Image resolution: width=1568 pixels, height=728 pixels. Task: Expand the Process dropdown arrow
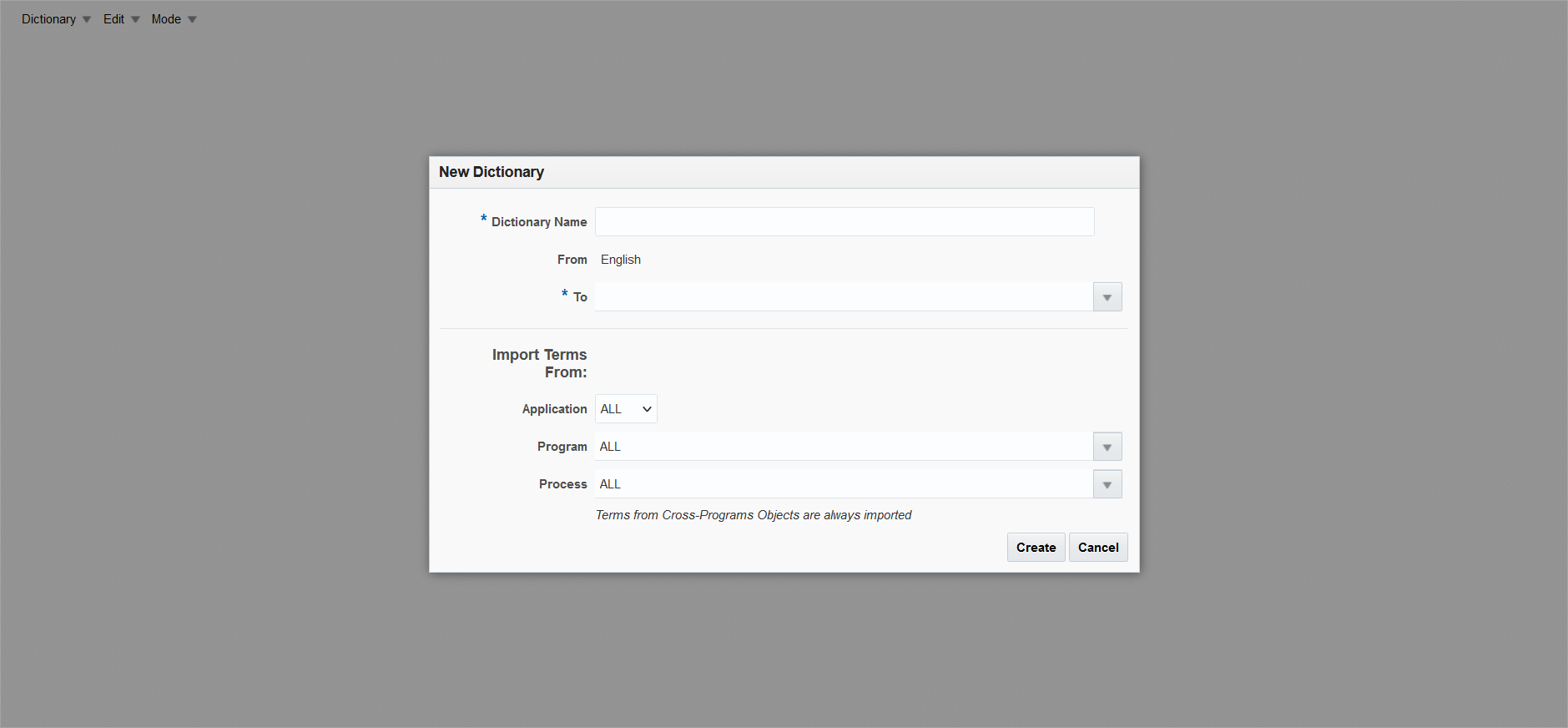click(x=1107, y=484)
